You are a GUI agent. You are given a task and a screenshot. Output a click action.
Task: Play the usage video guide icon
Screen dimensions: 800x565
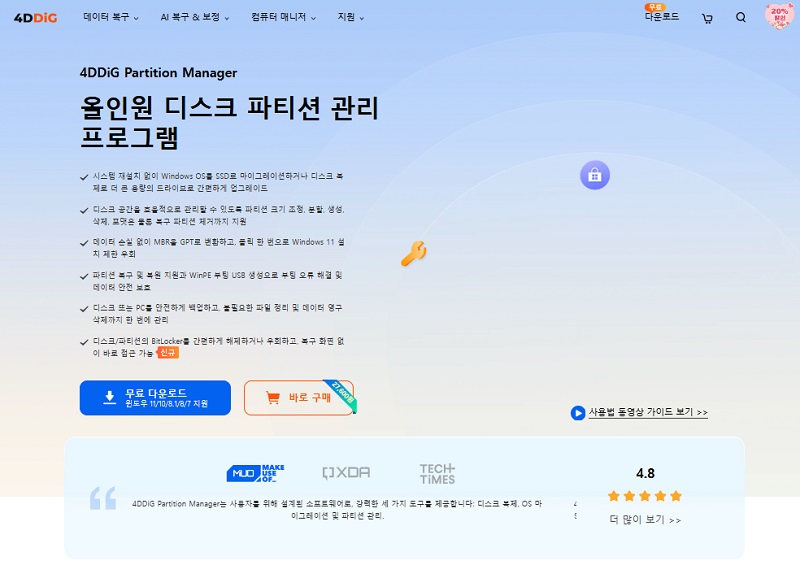point(578,412)
